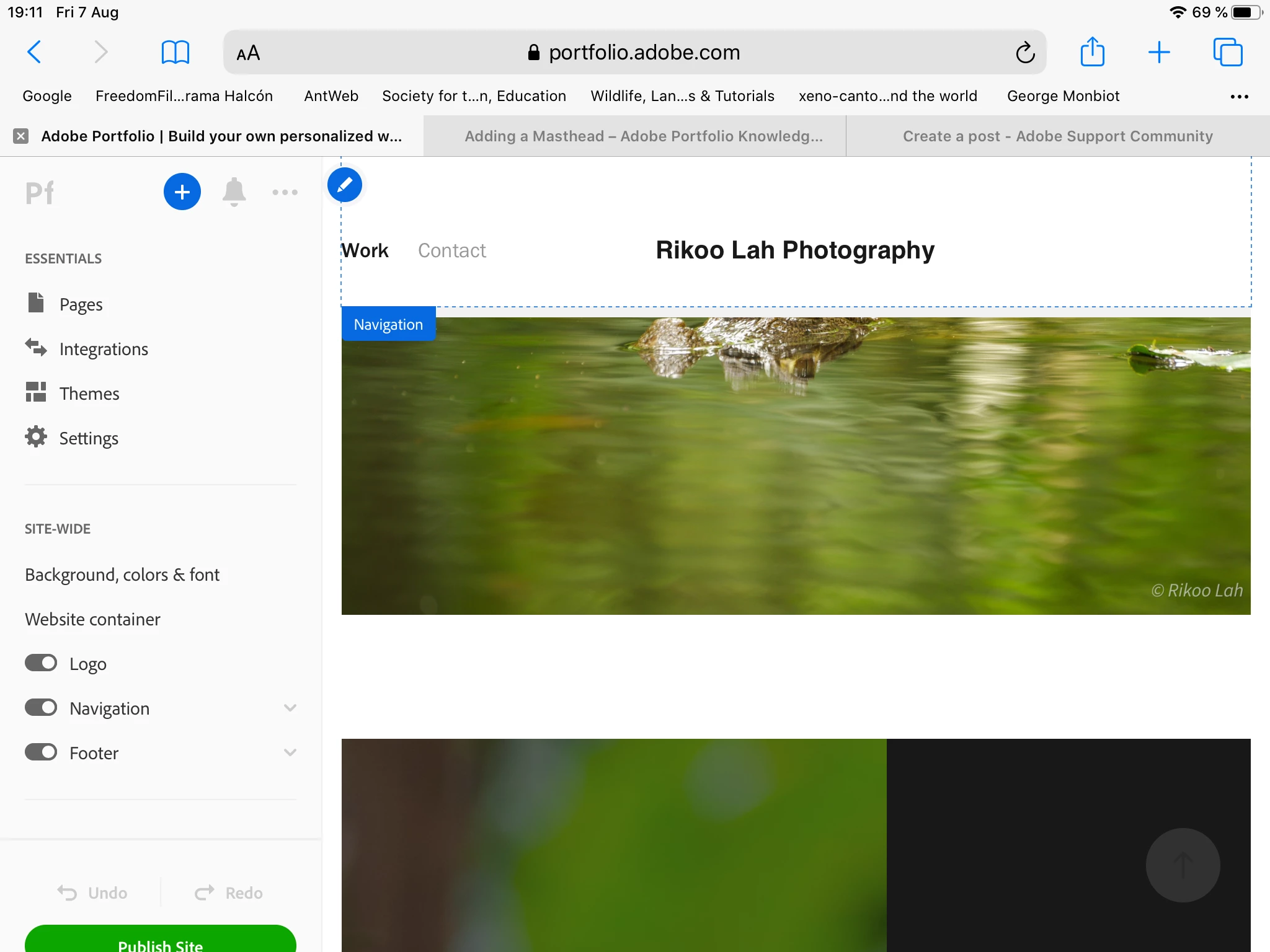Click the Pf Adobe Portfolio logo
The width and height of the screenshot is (1270, 952).
[40, 193]
